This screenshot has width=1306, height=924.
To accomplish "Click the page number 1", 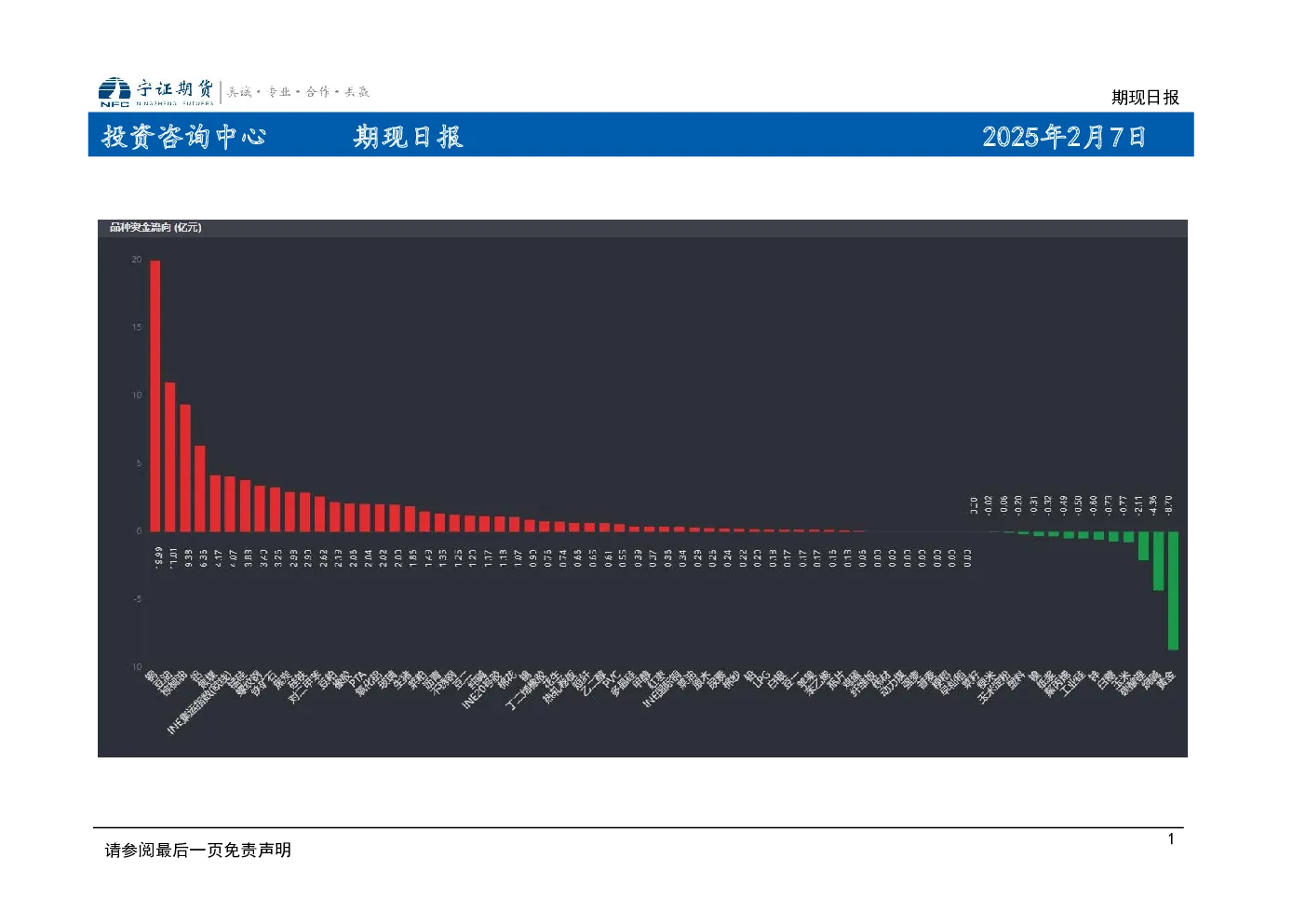I will pyautogui.click(x=1171, y=838).
